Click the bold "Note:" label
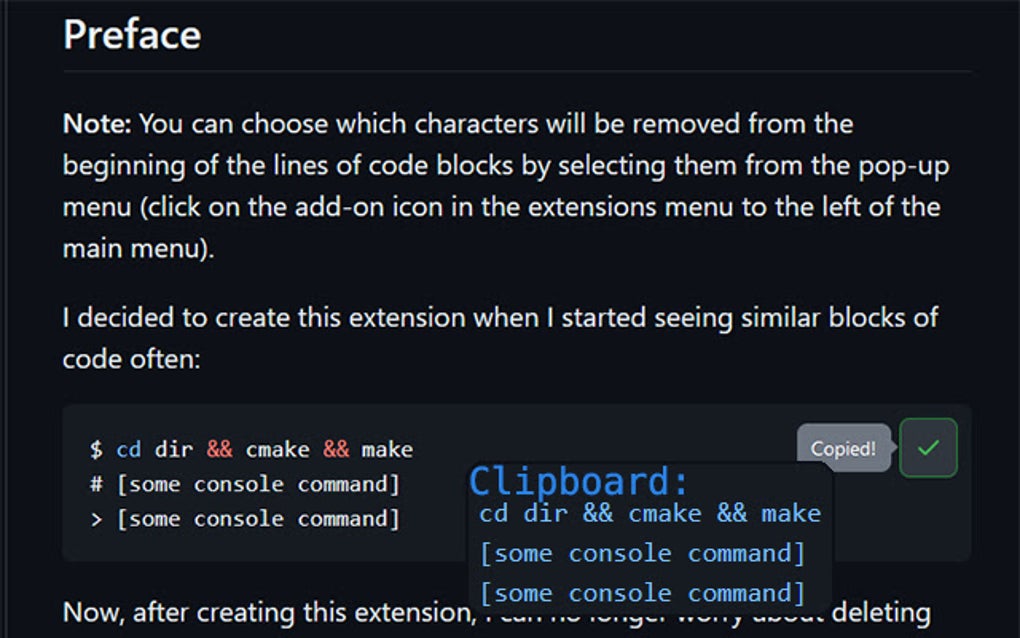Viewport: 1020px width, 638px height. click(97, 125)
